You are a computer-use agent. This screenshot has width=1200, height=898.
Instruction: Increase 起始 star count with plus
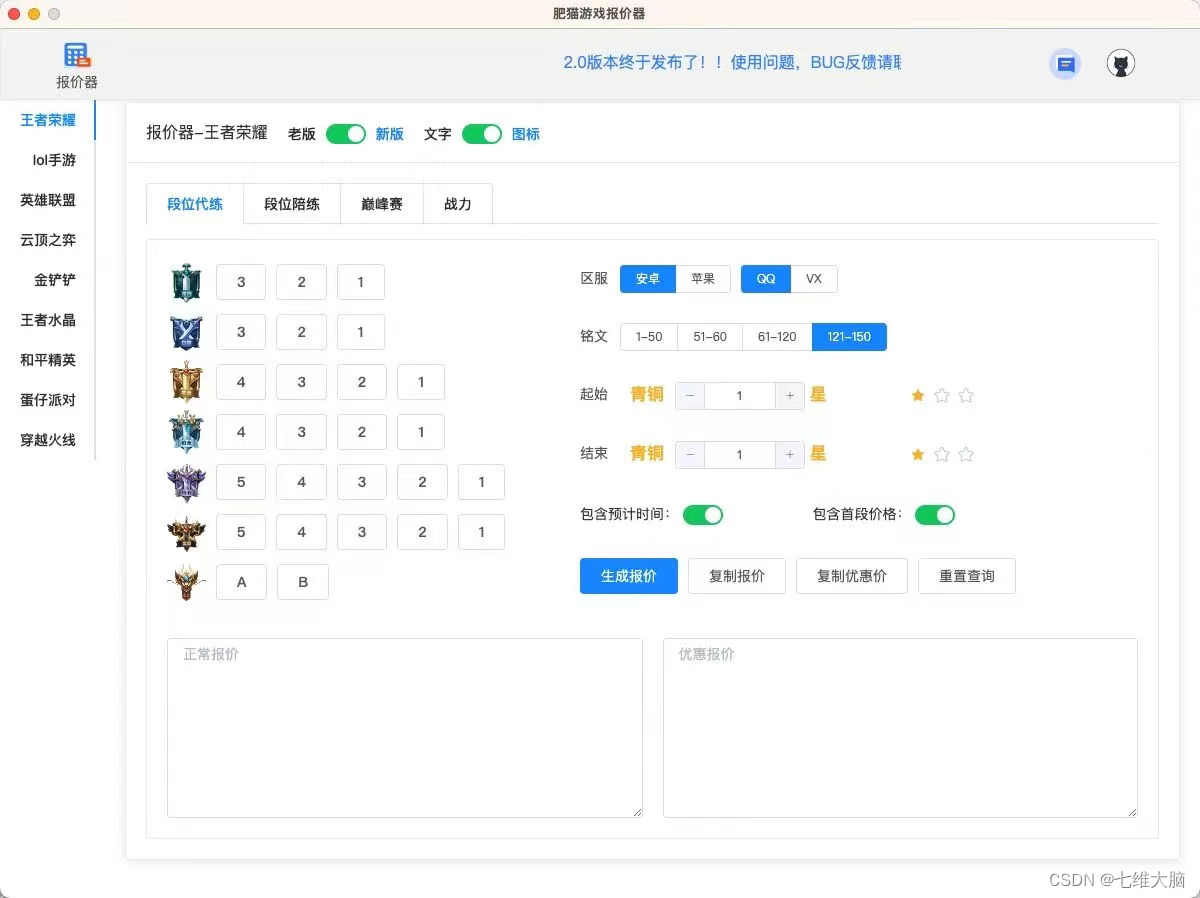[790, 396]
